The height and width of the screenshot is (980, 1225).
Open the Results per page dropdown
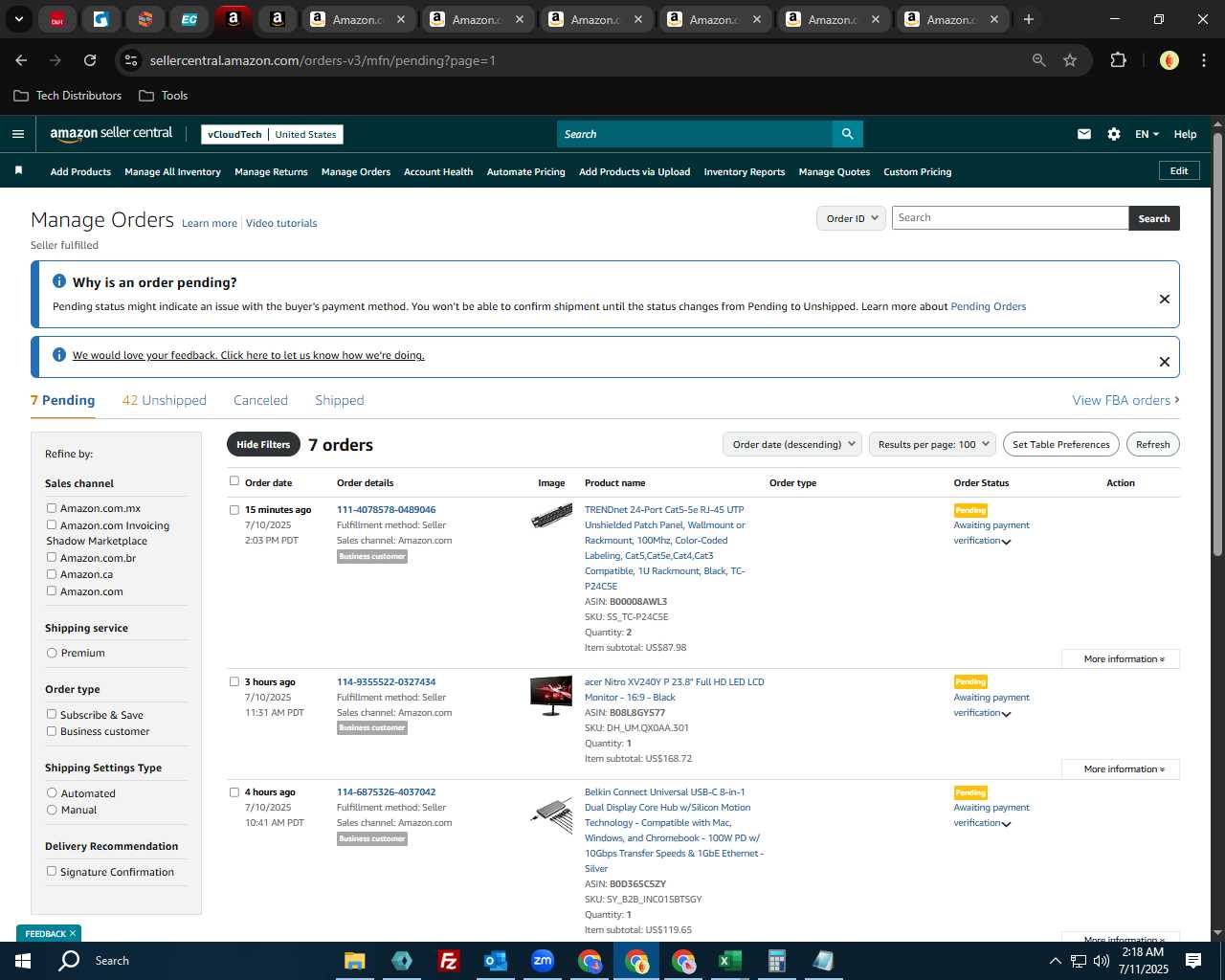tap(933, 444)
